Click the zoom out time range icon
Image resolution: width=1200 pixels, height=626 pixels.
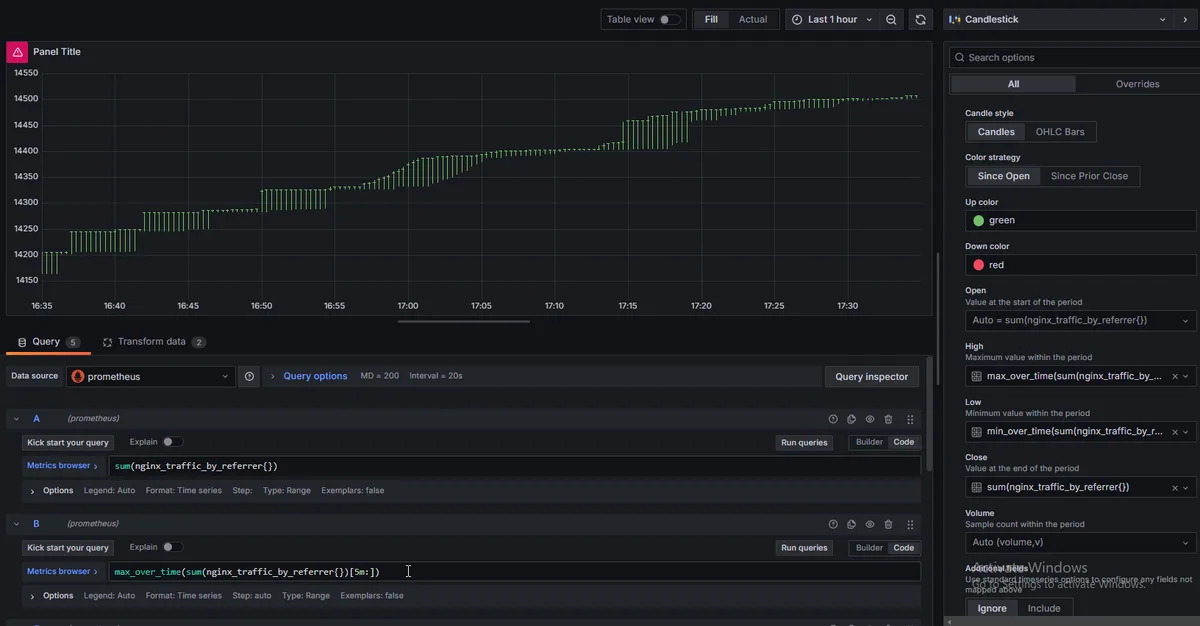pyautogui.click(x=891, y=19)
